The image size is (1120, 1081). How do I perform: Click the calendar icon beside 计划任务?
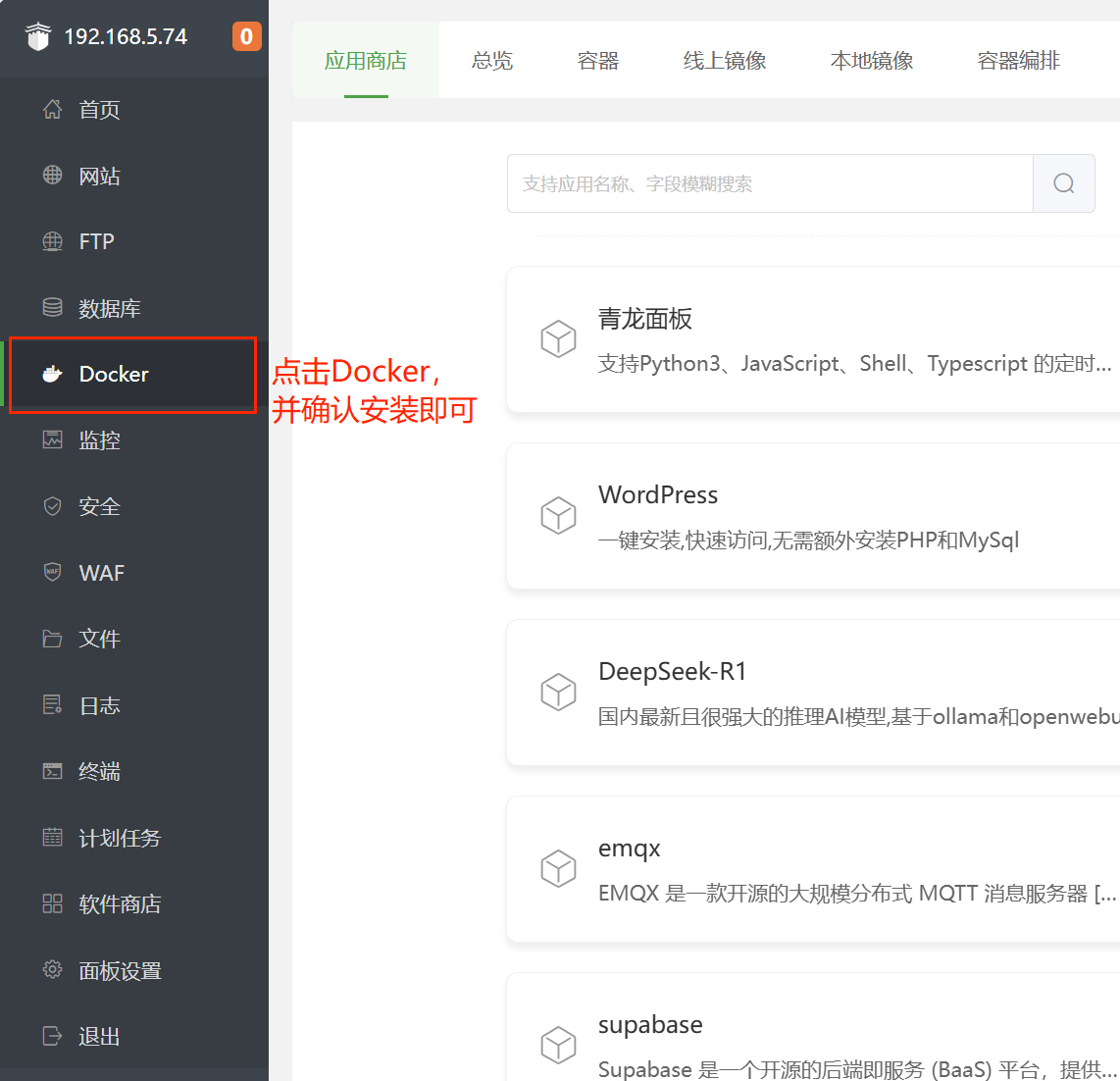52,837
